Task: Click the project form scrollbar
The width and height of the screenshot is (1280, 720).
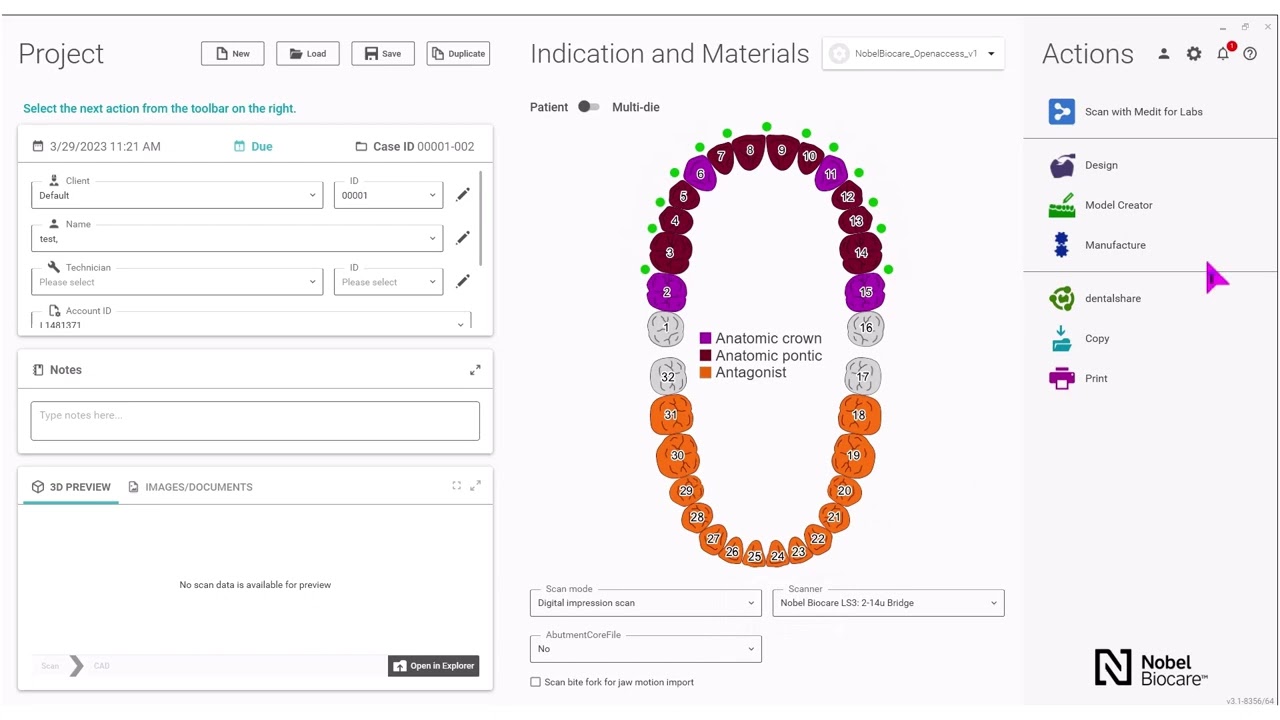Action: click(x=481, y=220)
